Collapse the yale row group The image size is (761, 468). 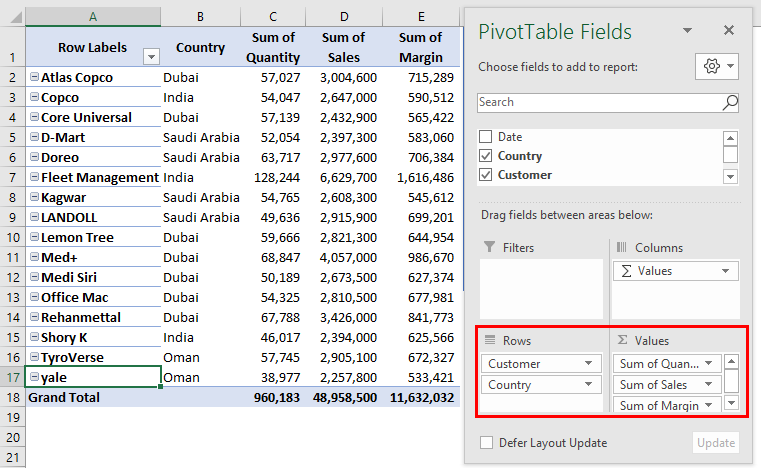pos(35,377)
